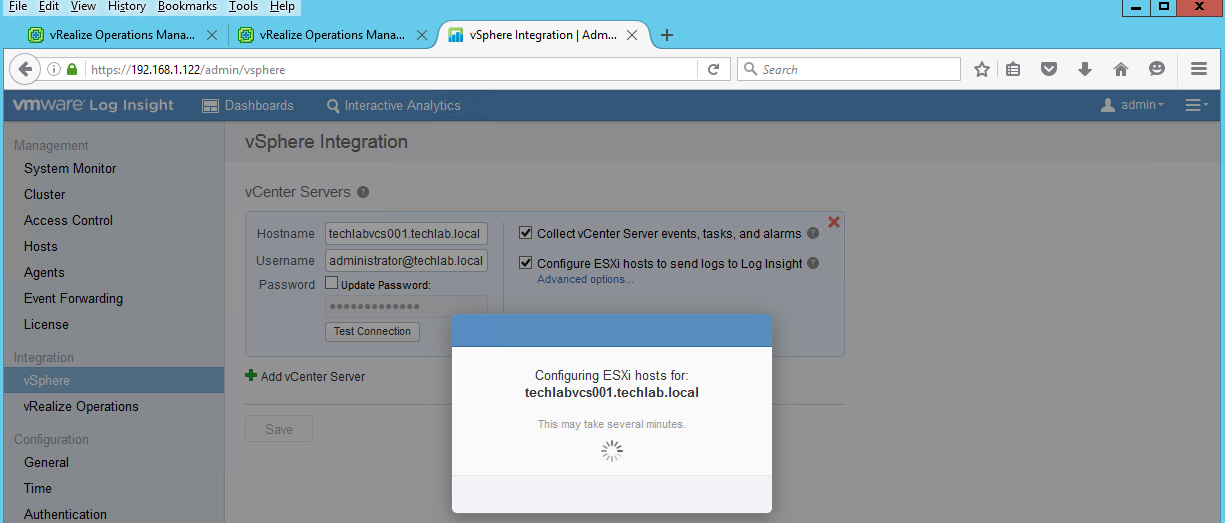The image size is (1225, 523).
Task: Open the bookmarks list icon
Action: click(x=1013, y=69)
